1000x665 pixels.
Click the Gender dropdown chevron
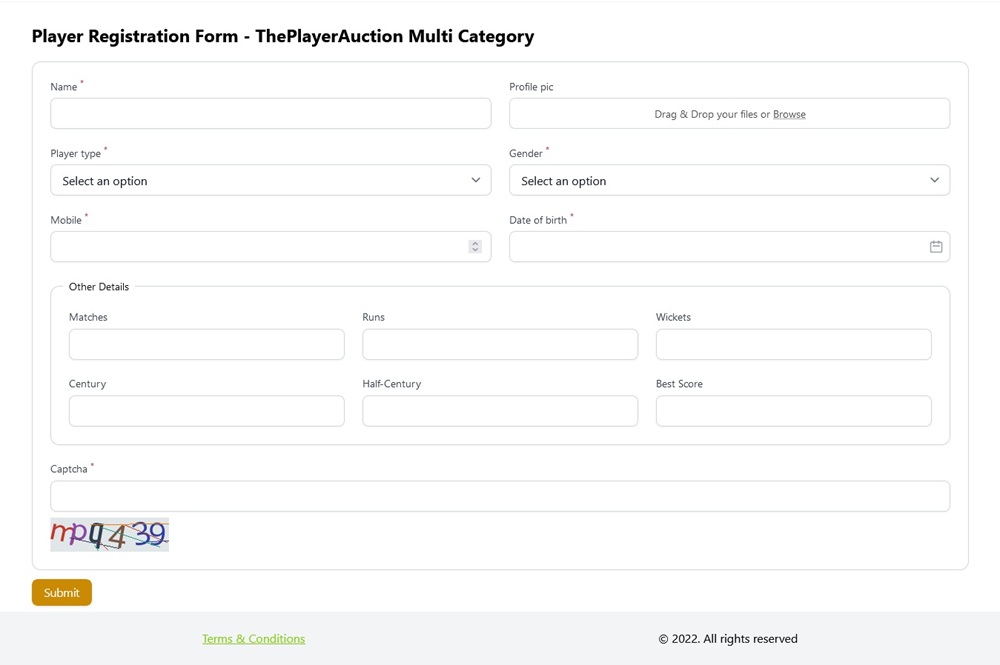tap(935, 180)
